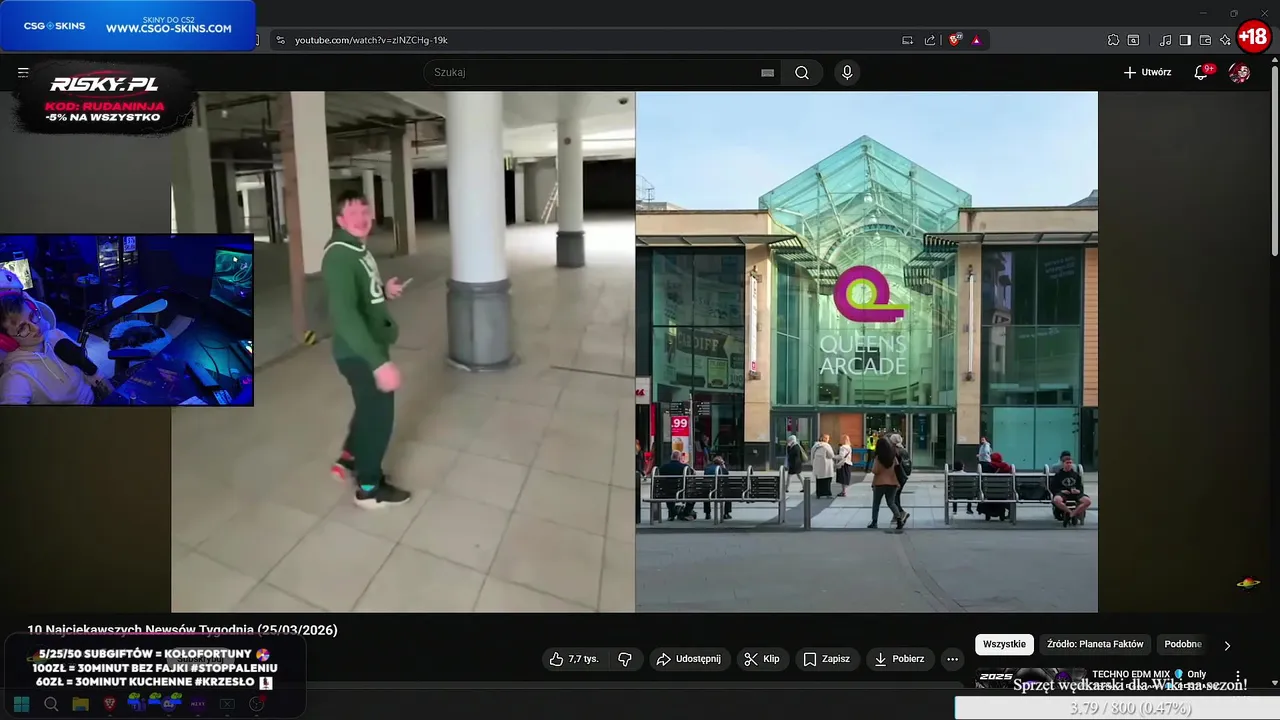
Task: Save video with 'Zapisz' button
Action: pos(827,659)
